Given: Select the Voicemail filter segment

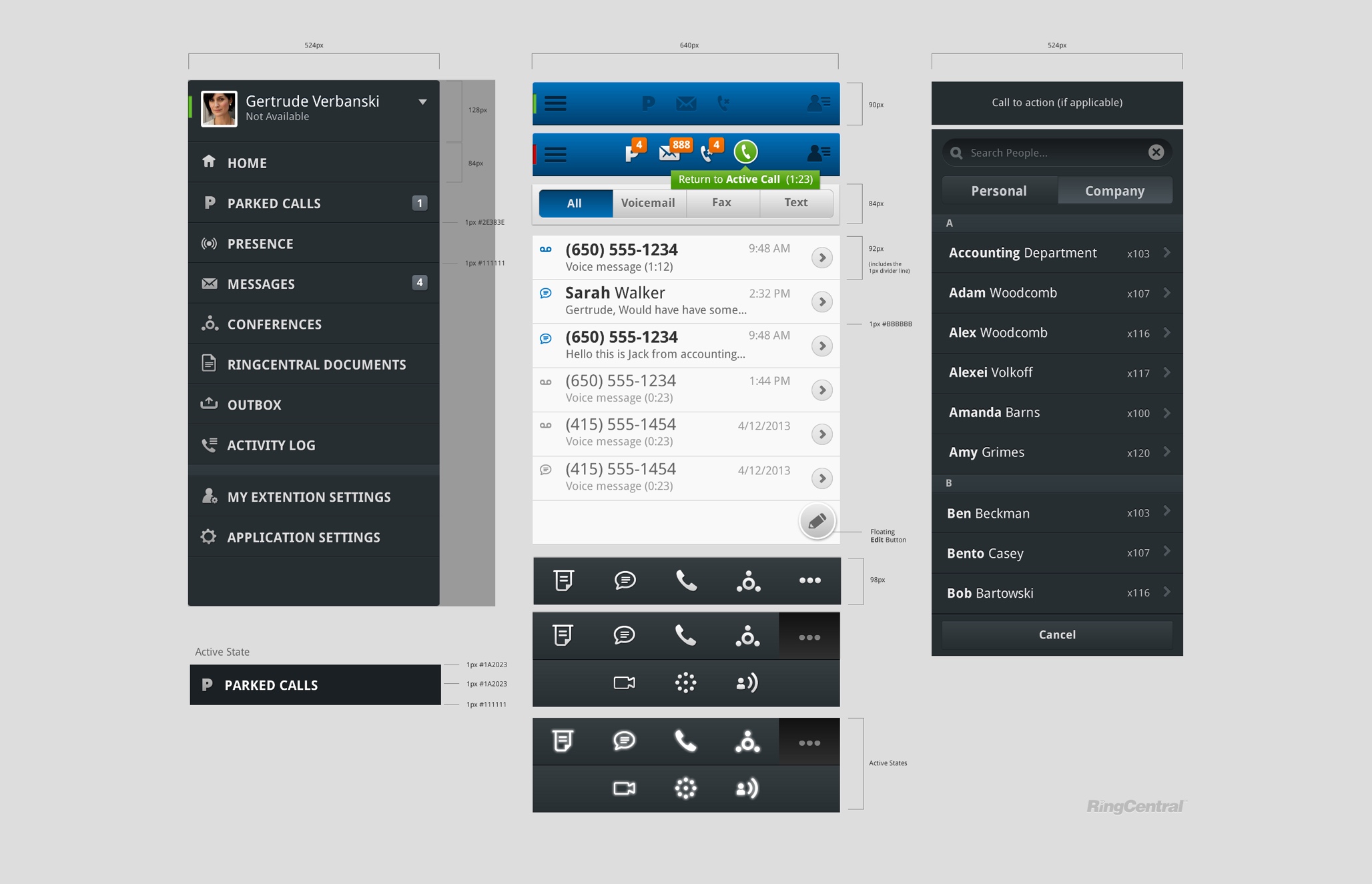Looking at the screenshot, I should [x=648, y=203].
